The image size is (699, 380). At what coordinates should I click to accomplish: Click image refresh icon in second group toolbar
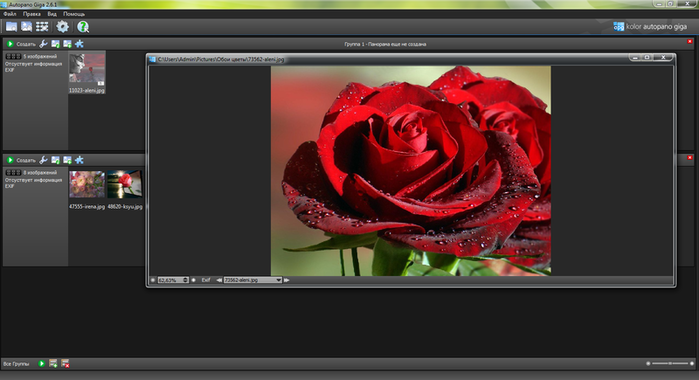(x=55, y=160)
